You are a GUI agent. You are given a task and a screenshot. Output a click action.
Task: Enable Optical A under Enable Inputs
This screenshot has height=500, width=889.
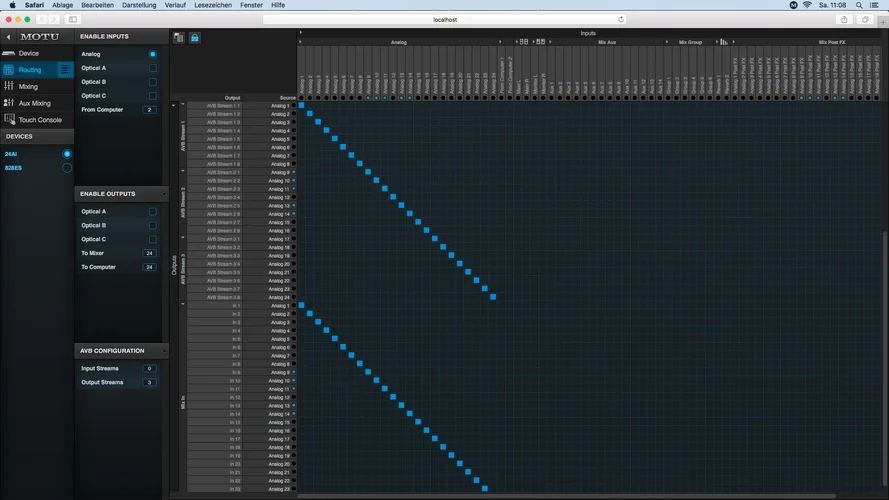click(x=152, y=68)
